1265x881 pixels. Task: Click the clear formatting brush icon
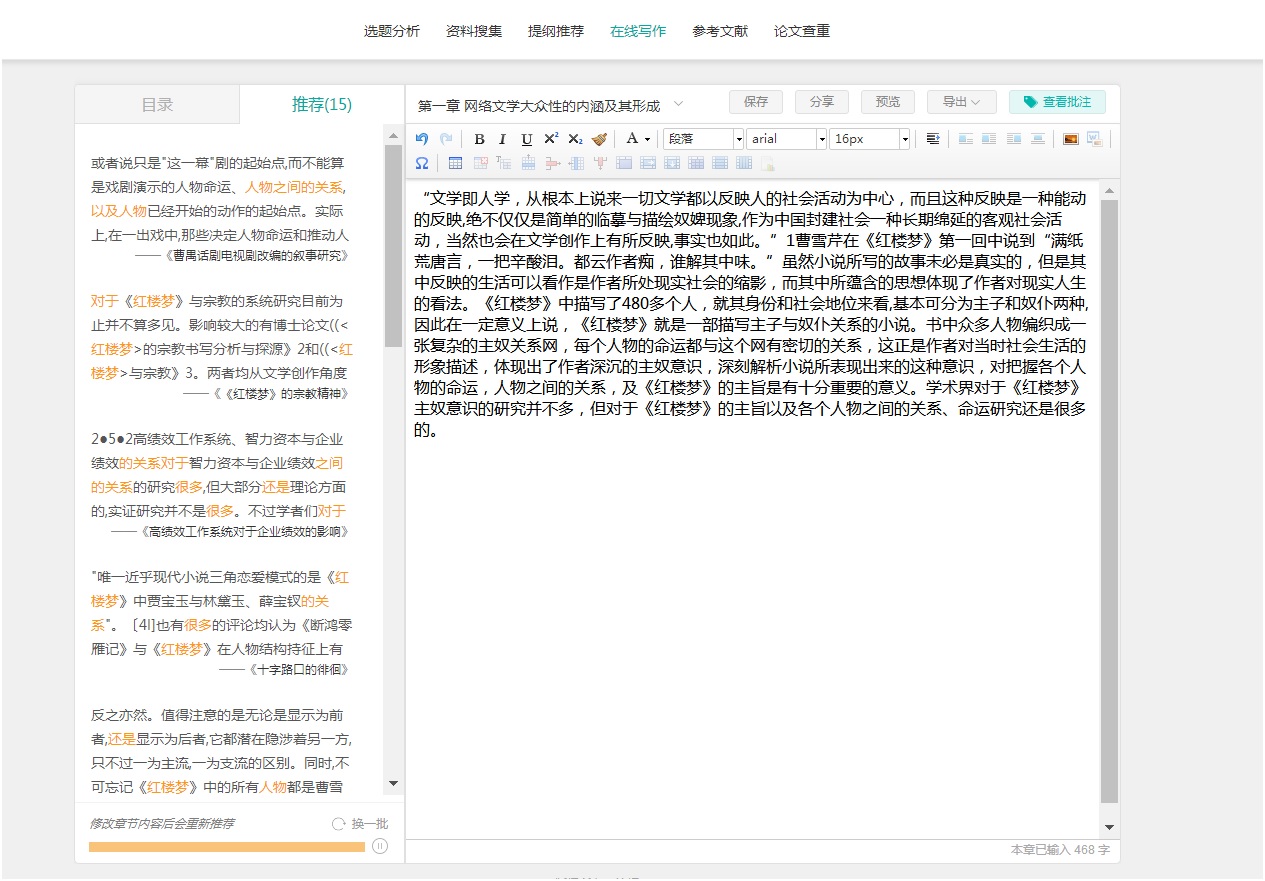coord(599,139)
